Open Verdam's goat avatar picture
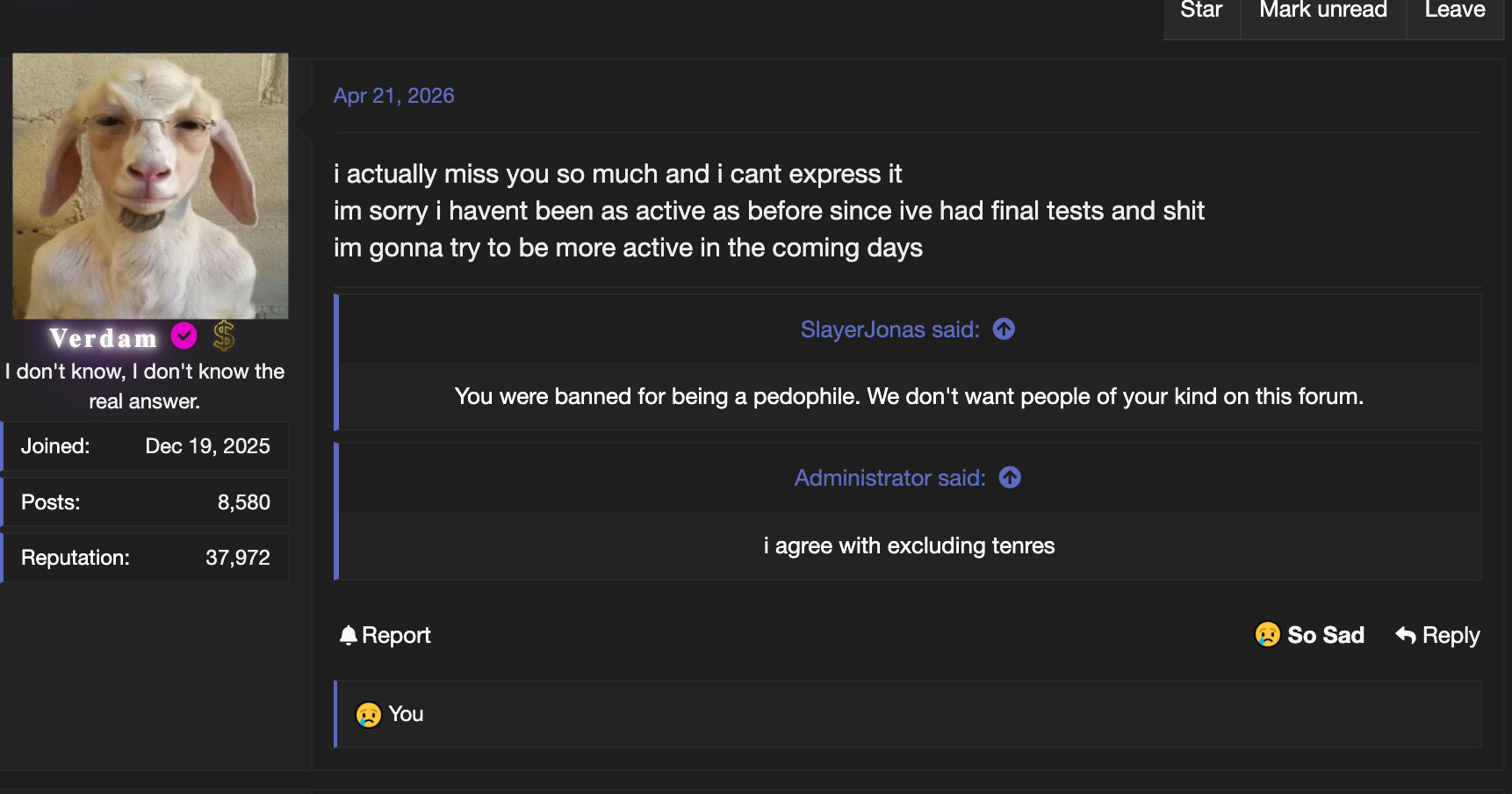The image size is (1512, 794). (150, 185)
